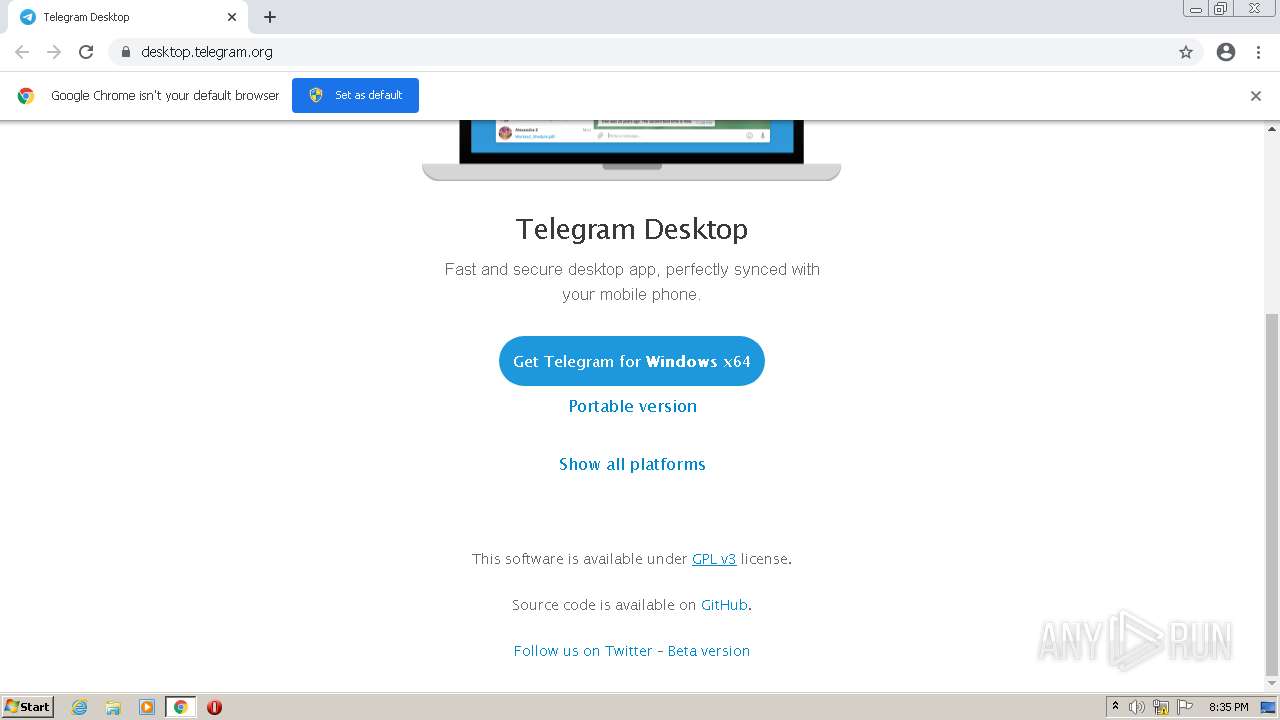
Task: Expand Show all platforms
Action: pos(632,464)
